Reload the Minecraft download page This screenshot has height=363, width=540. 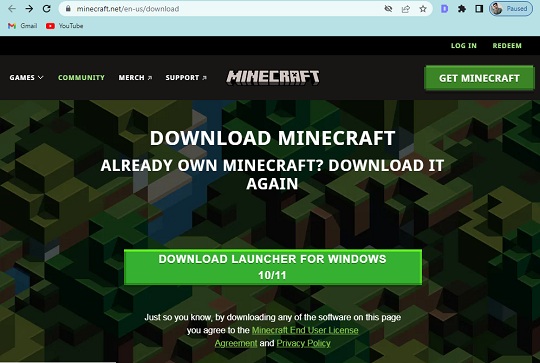pyautogui.click(x=46, y=9)
